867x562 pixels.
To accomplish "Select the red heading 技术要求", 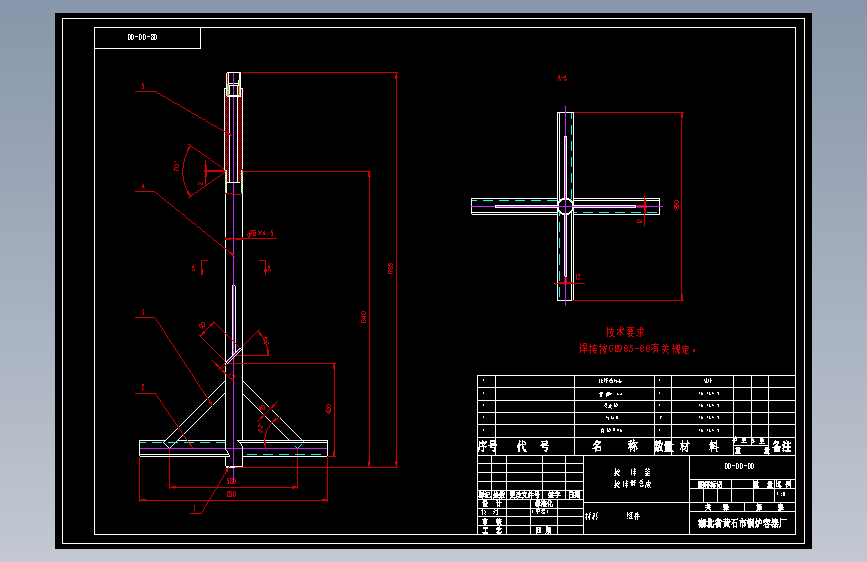I will coord(625,332).
